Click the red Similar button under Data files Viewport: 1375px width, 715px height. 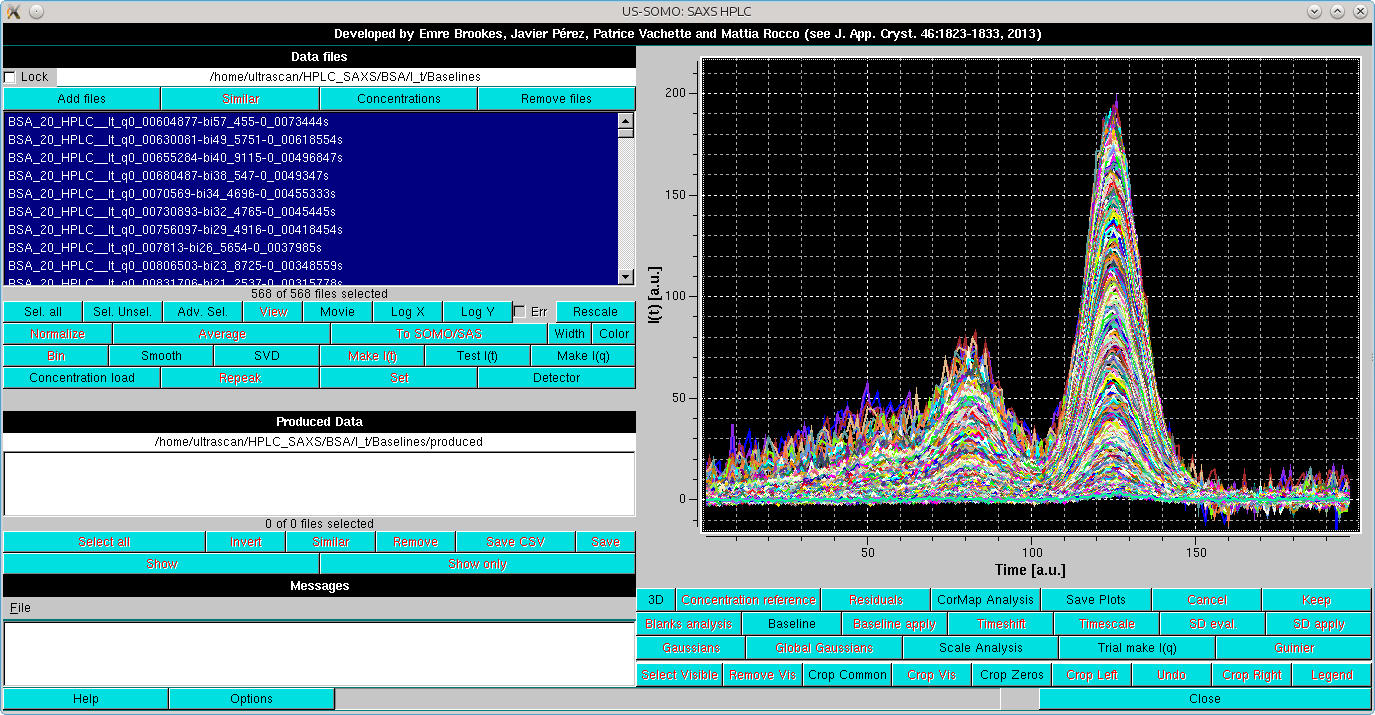(x=240, y=99)
